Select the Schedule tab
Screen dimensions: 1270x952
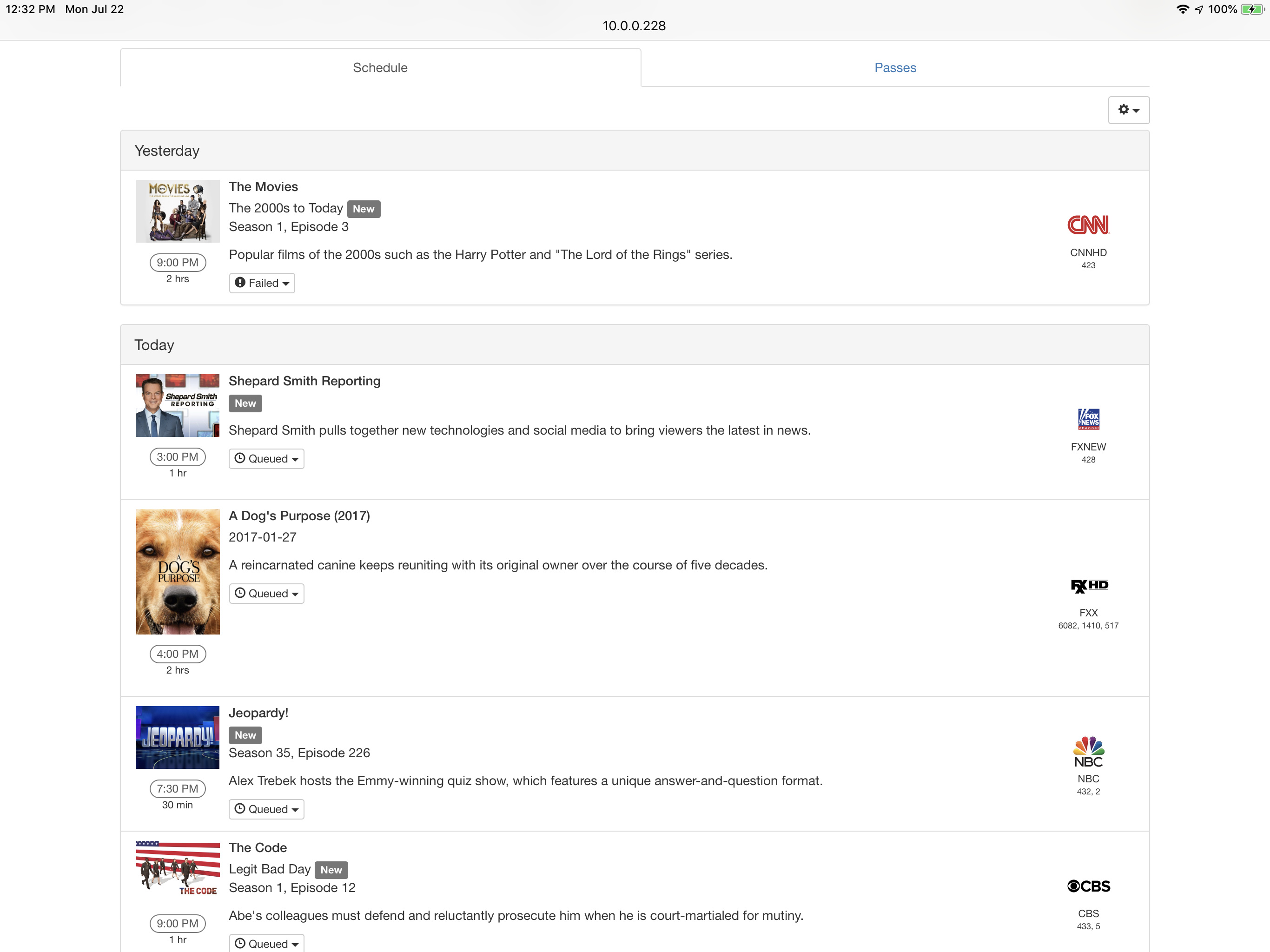pyautogui.click(x=380, y=68)
